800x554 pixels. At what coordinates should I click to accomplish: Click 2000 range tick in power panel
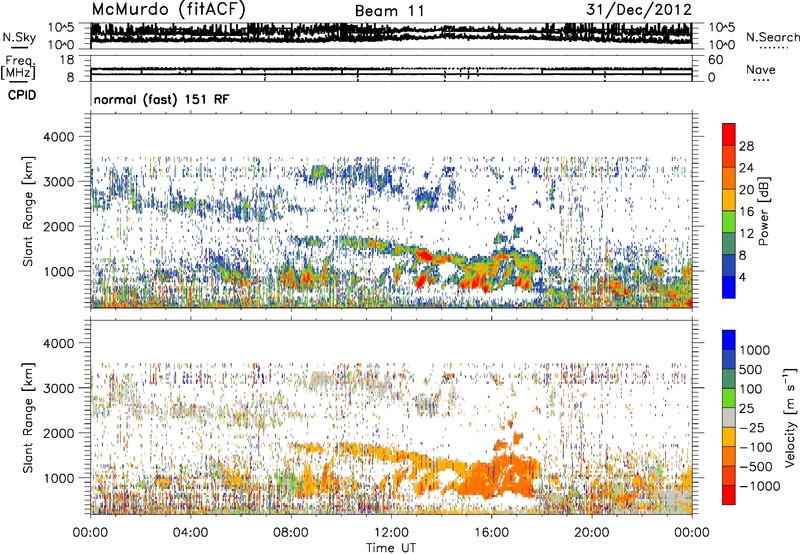(61, 226)
